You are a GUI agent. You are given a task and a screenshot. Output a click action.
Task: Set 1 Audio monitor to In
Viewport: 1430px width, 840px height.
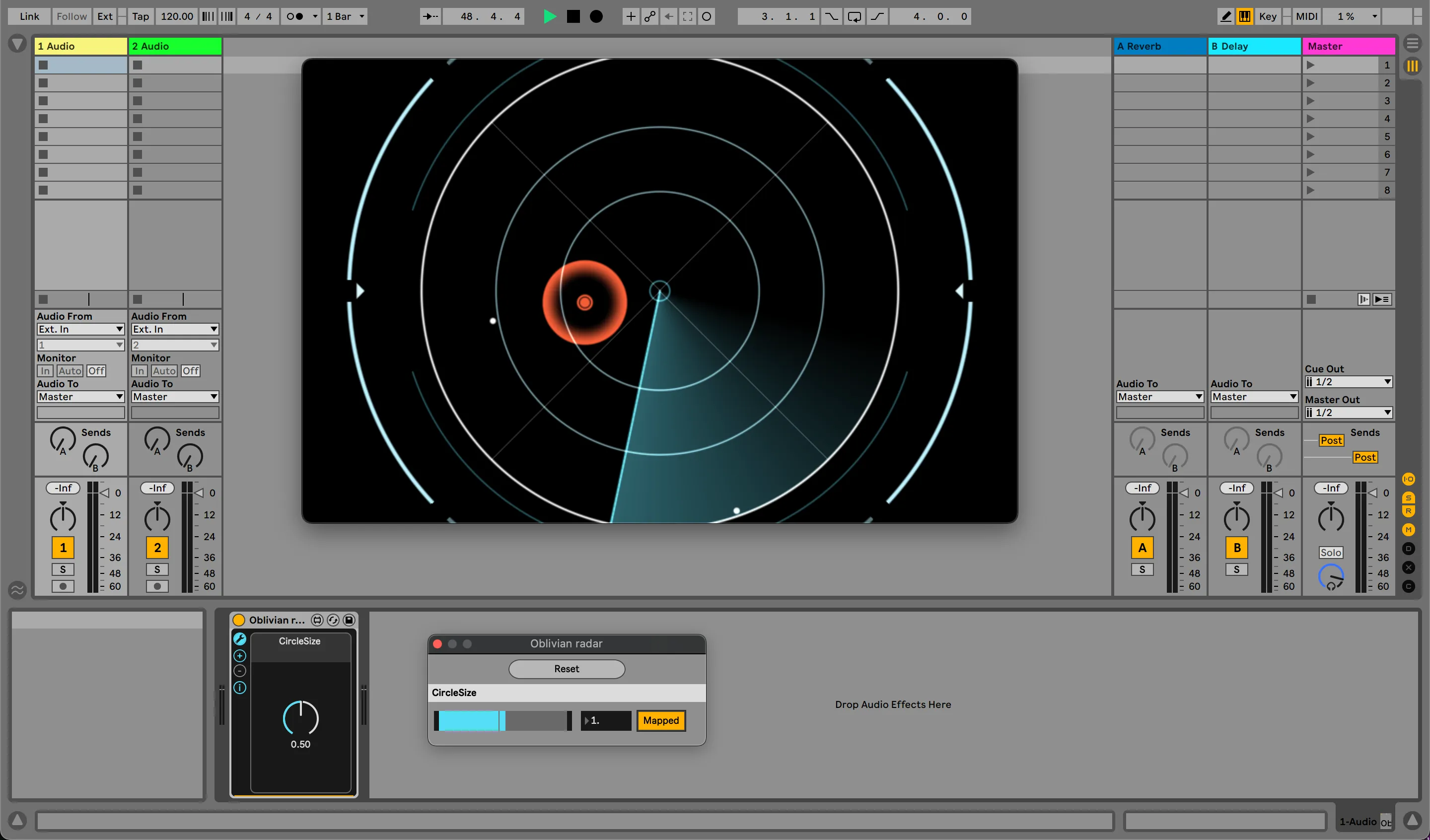45,371
